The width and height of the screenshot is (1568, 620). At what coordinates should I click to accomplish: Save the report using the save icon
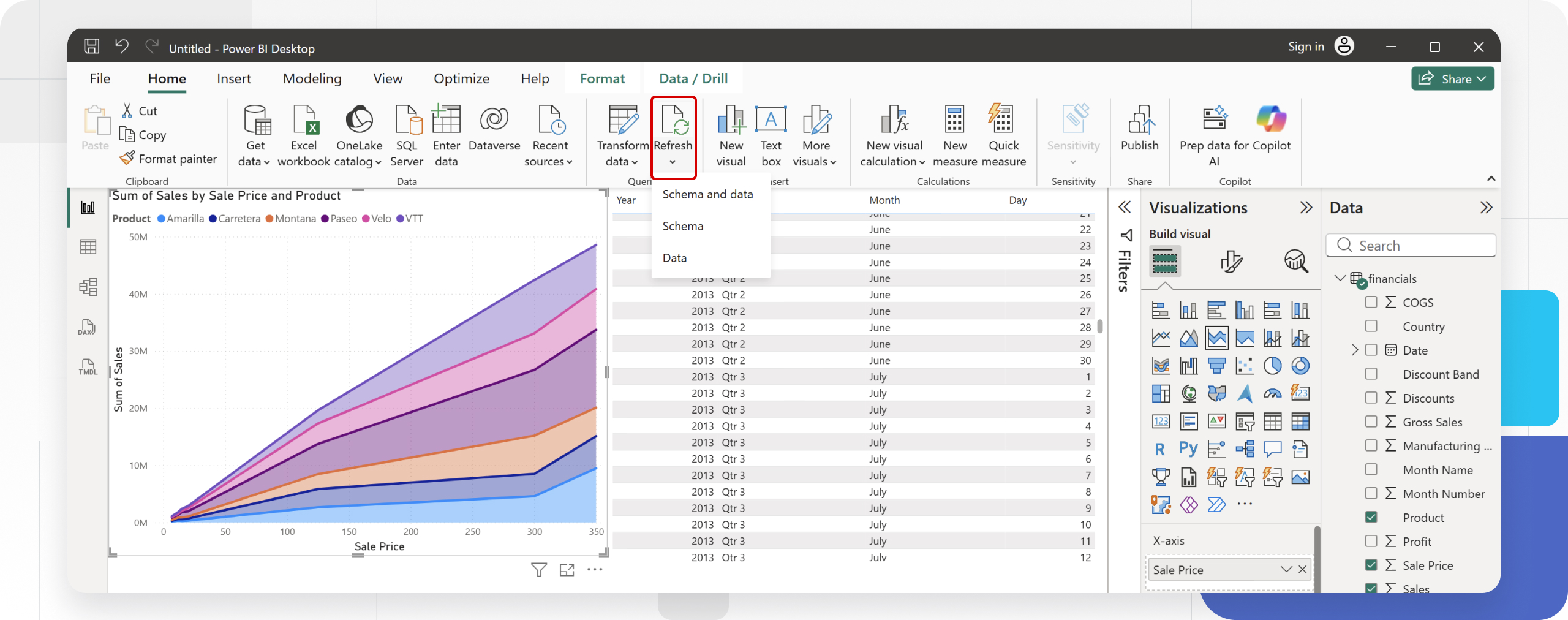pyautogui.click(x=92, y=47)
